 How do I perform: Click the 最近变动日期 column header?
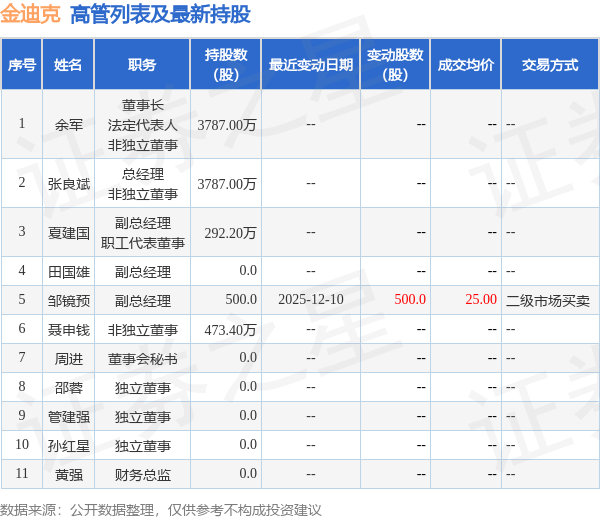(311, 65)
